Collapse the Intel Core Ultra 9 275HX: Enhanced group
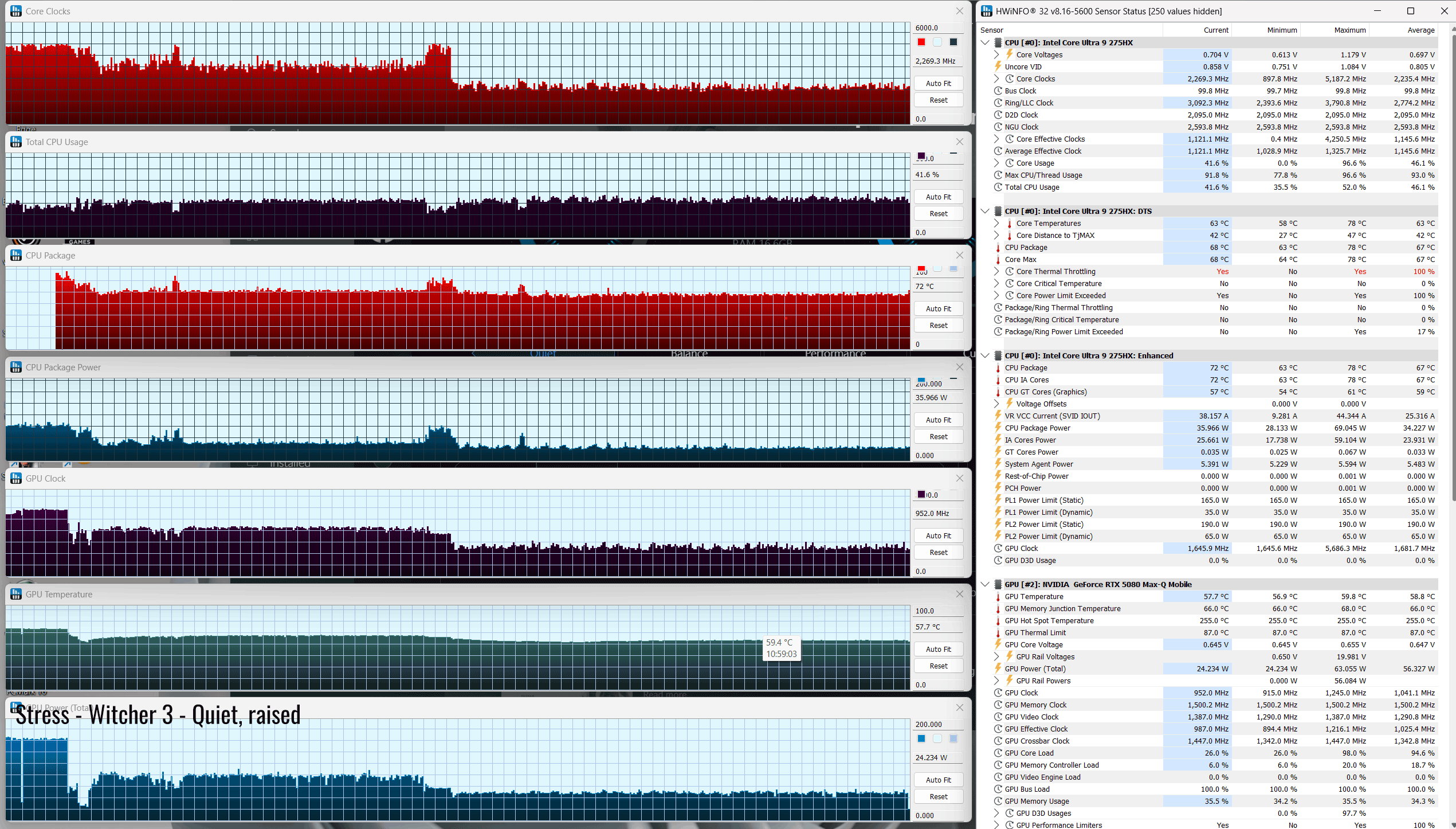1456x829 pixels. (x=985, y=355)
